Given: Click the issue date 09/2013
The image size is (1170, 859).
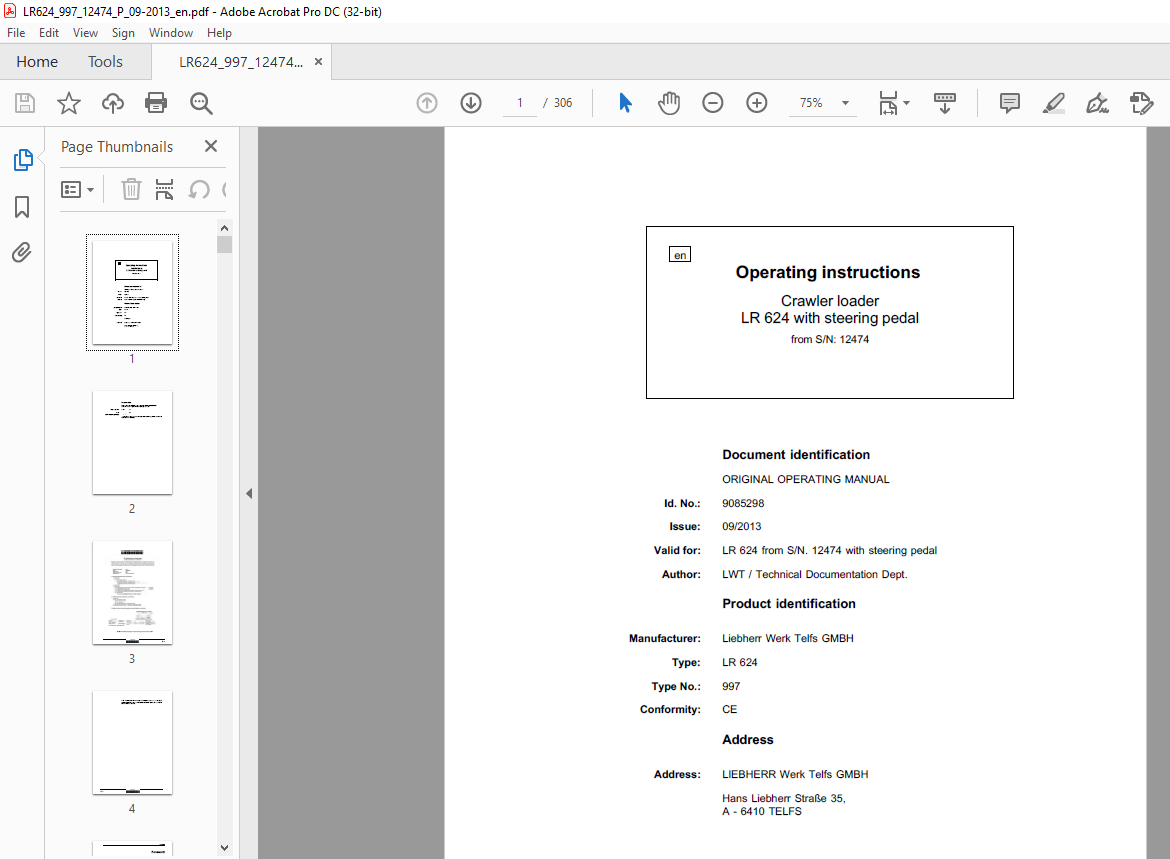Looking at the screenshot, I should click(x=742, y=527).
